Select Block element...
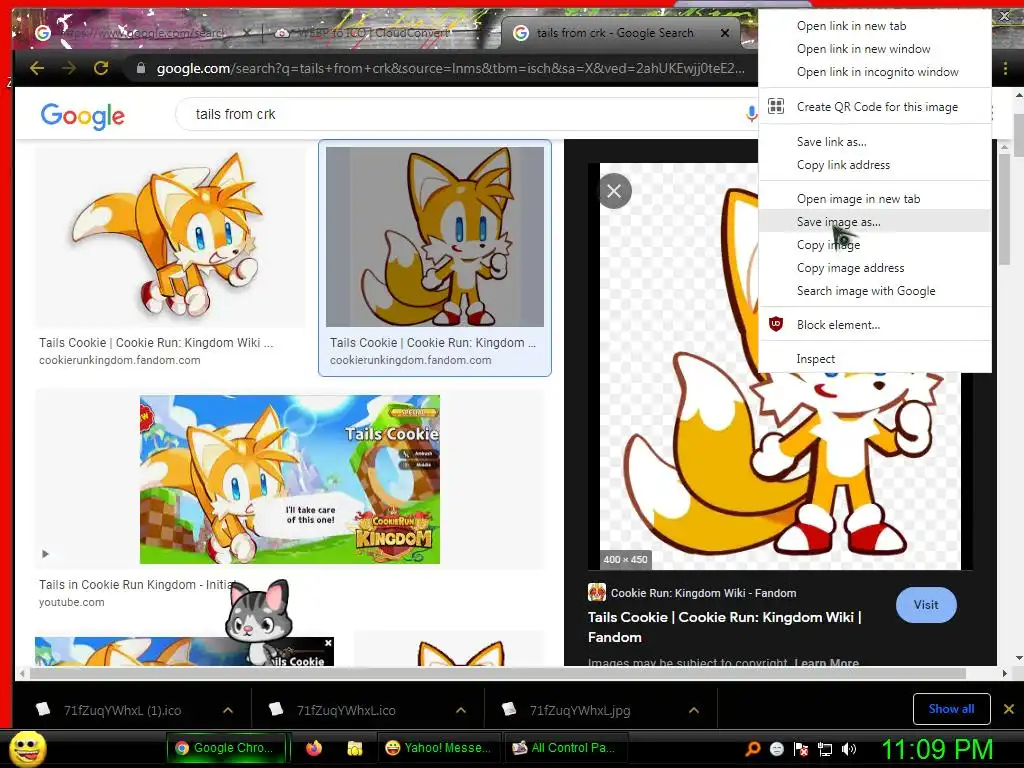This screenshot has height=768, width=1024. (x=874, y=325)
